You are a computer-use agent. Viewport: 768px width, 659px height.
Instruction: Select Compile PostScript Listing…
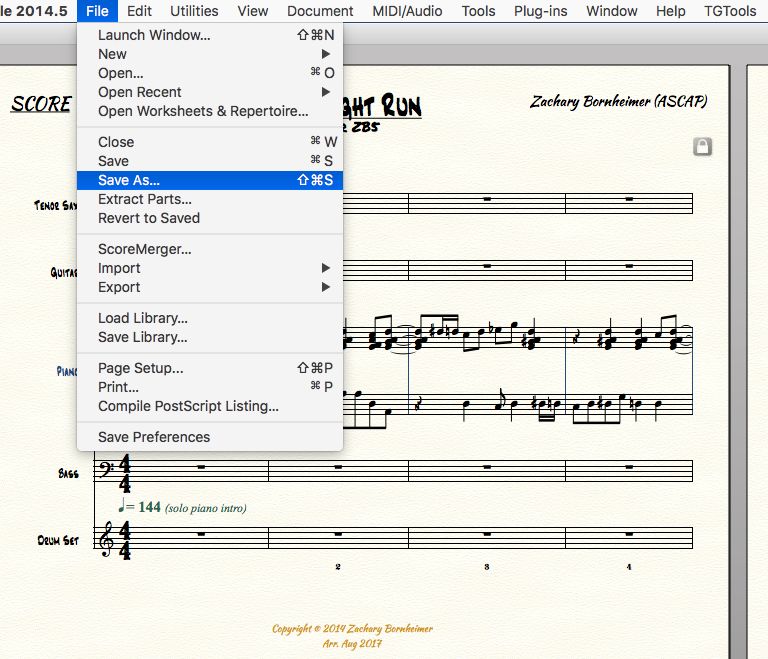pyautogui.click(x=188, y=406)
